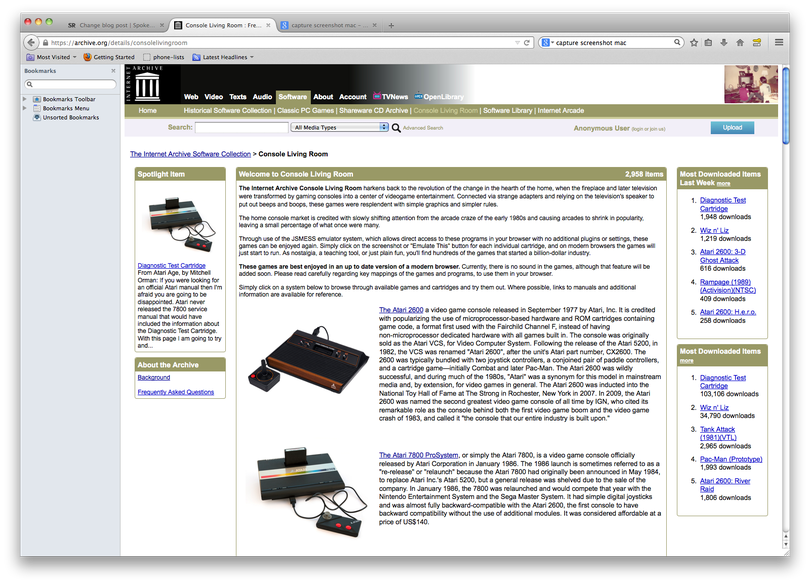Open the OpenLibrary section
Image resolution: width=810 pixels, height=584 pixels.
point(439,97)
